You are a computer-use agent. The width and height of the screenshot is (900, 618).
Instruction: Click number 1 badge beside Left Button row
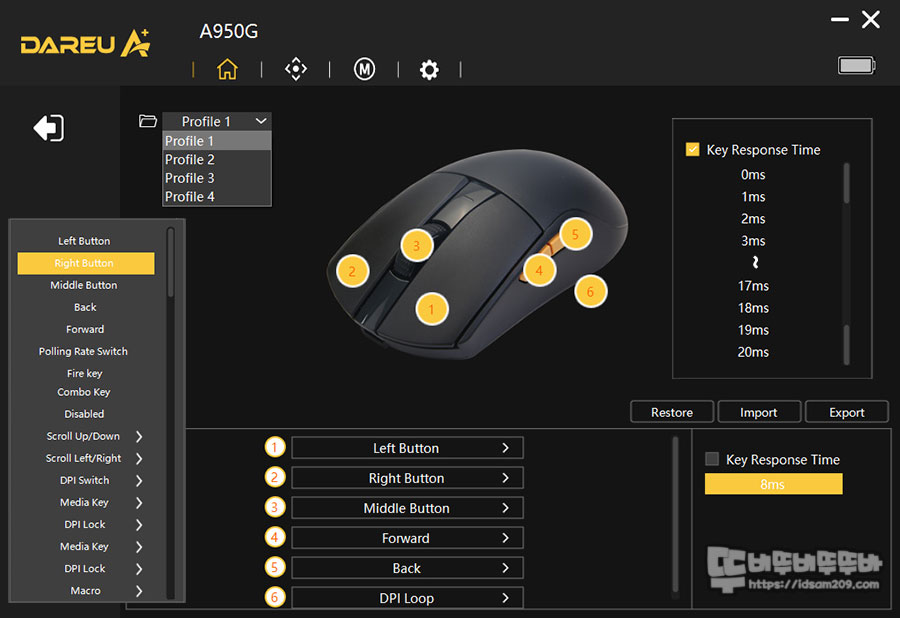(x=275, y=447)
